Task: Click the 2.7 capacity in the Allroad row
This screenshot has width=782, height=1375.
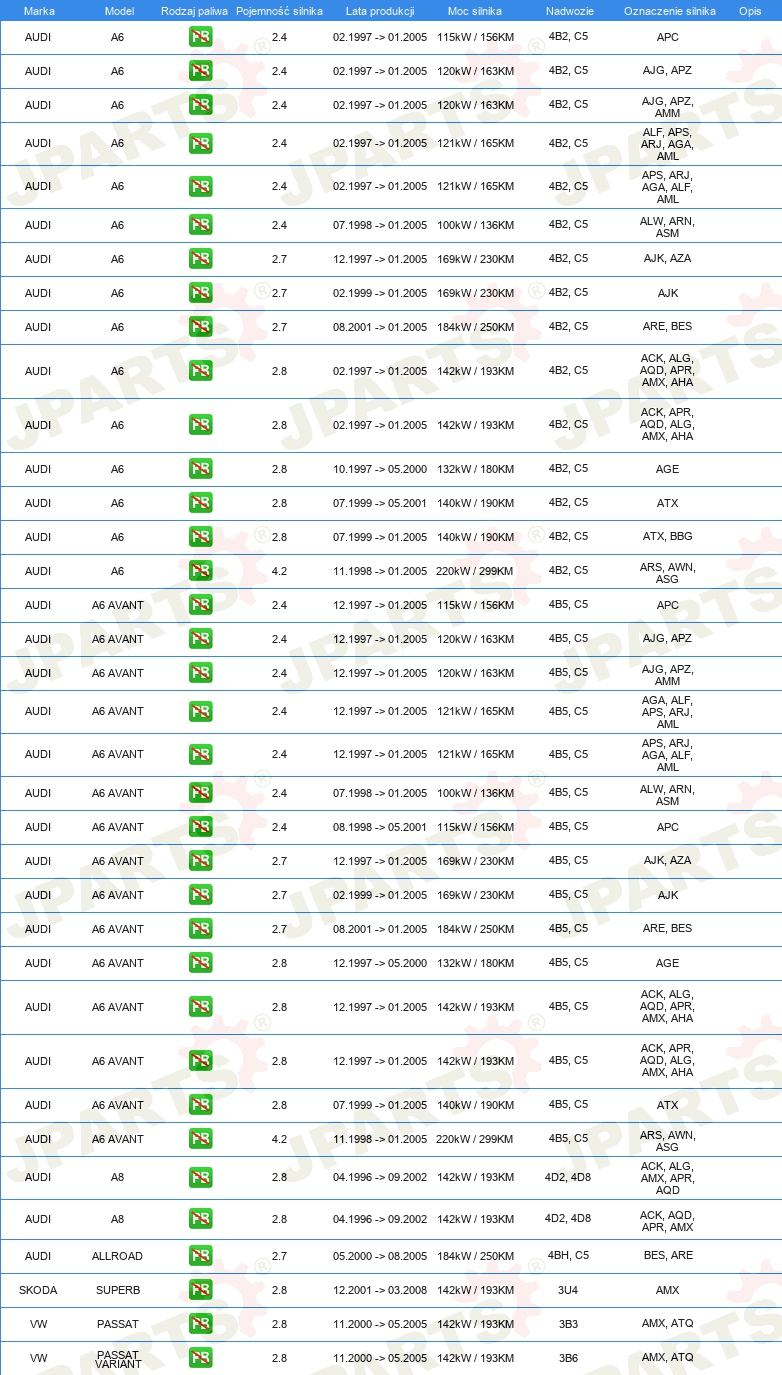Action: click(279, 1256)
